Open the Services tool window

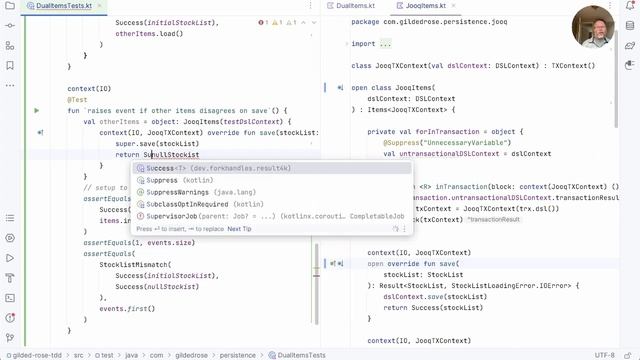(x=10, y=238)
